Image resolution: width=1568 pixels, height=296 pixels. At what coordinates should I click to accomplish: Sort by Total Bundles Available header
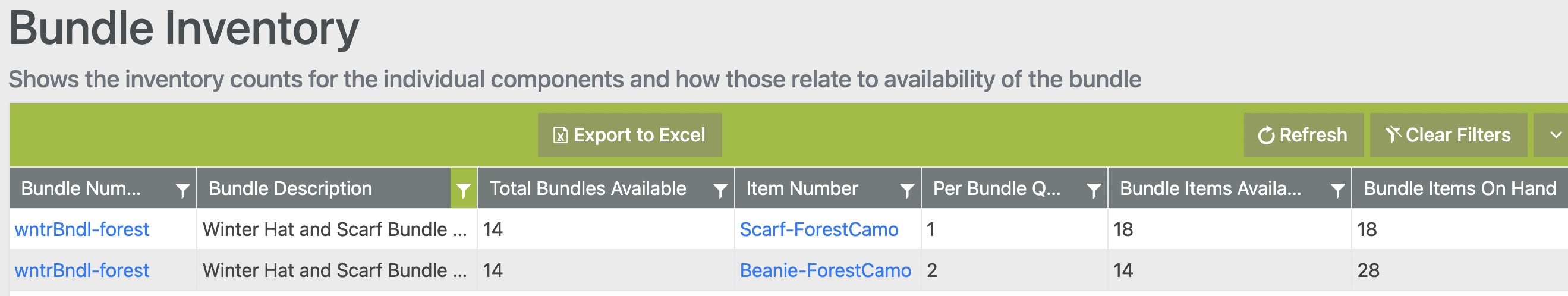click(587, 189)
